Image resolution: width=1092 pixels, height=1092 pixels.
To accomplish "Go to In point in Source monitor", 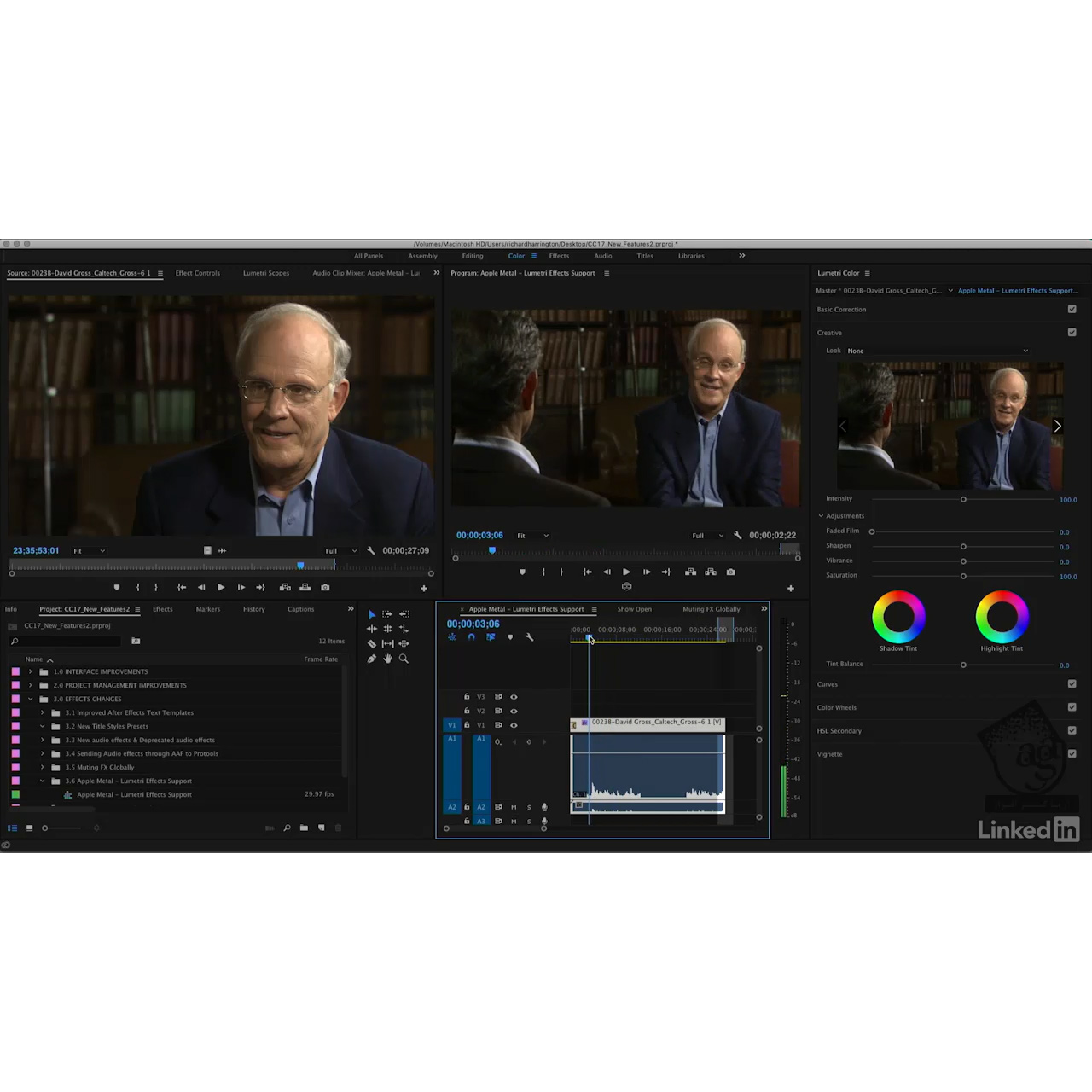I will point(182,587).
